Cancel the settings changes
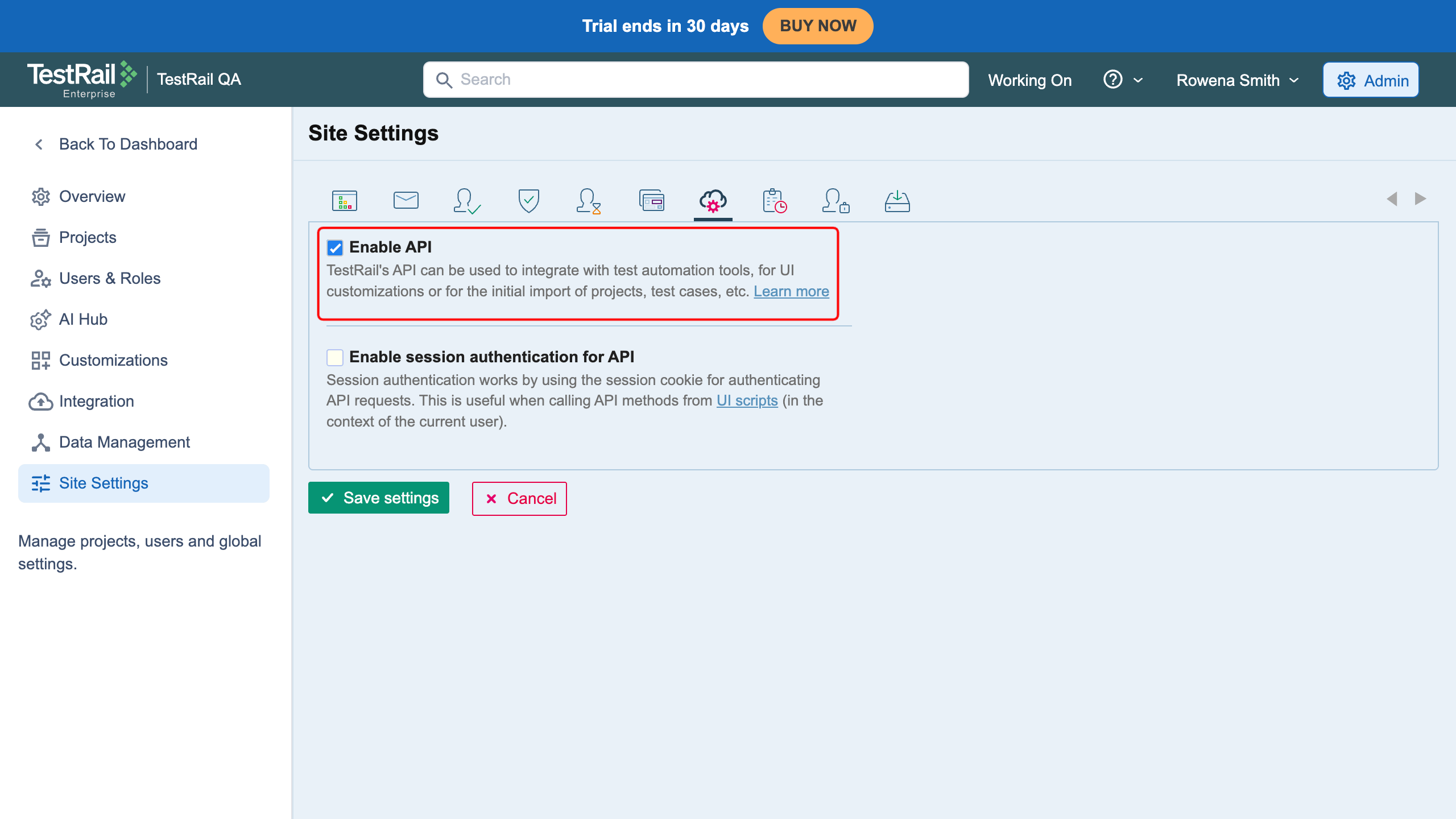The height and width of the screenshot is (819, 1456). (519, 498)
